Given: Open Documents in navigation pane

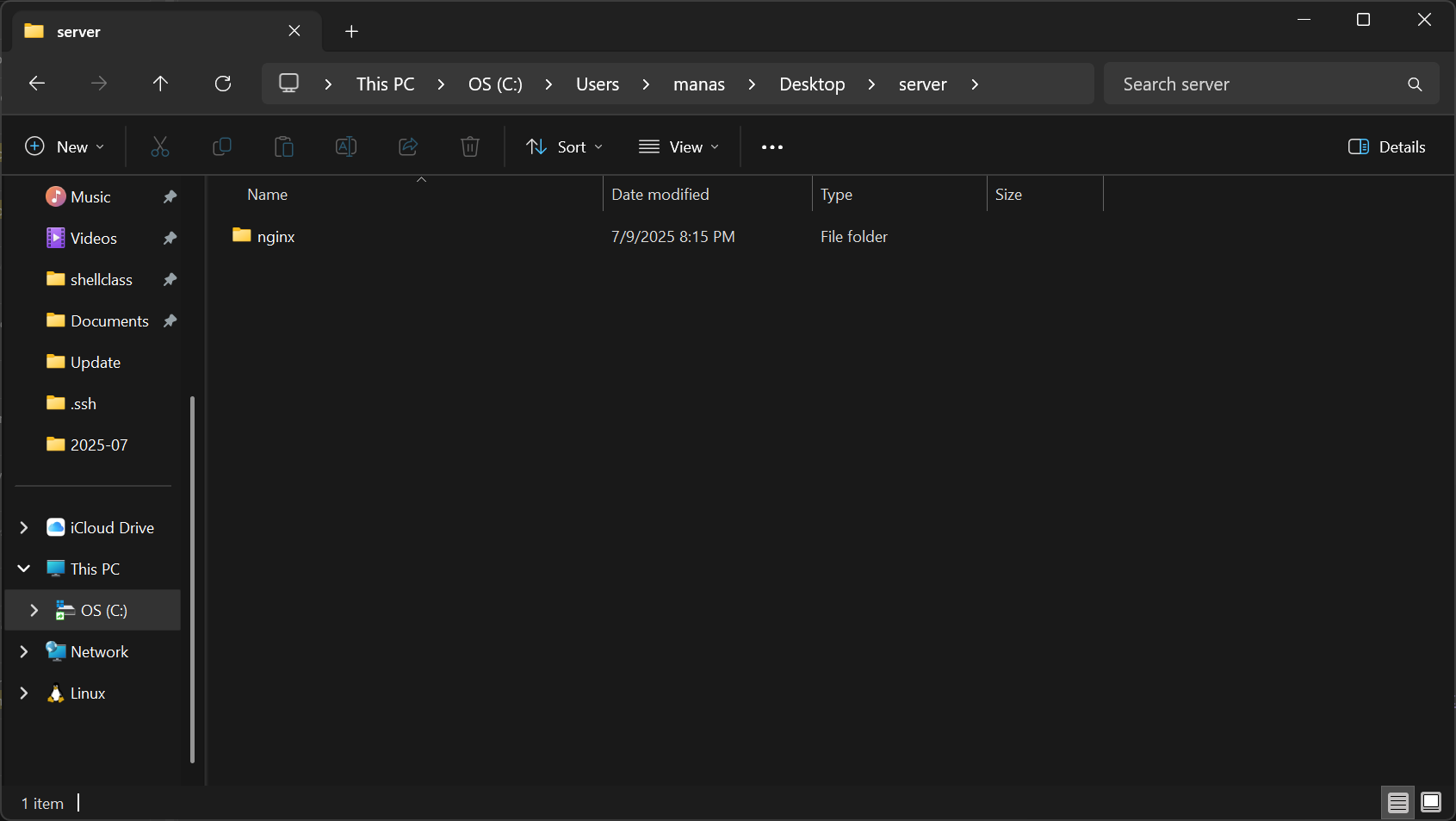Looking at the screenshot, I should coord(109,320).
